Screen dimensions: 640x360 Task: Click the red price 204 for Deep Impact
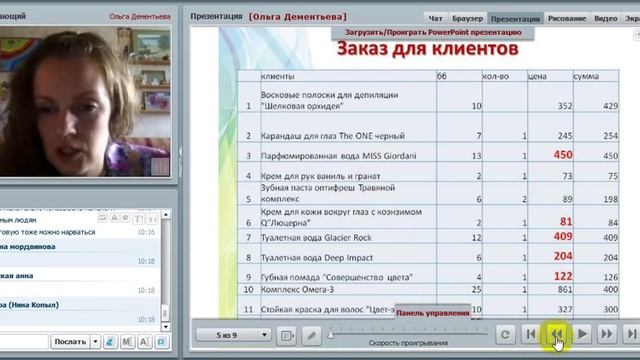coord(563,256)
